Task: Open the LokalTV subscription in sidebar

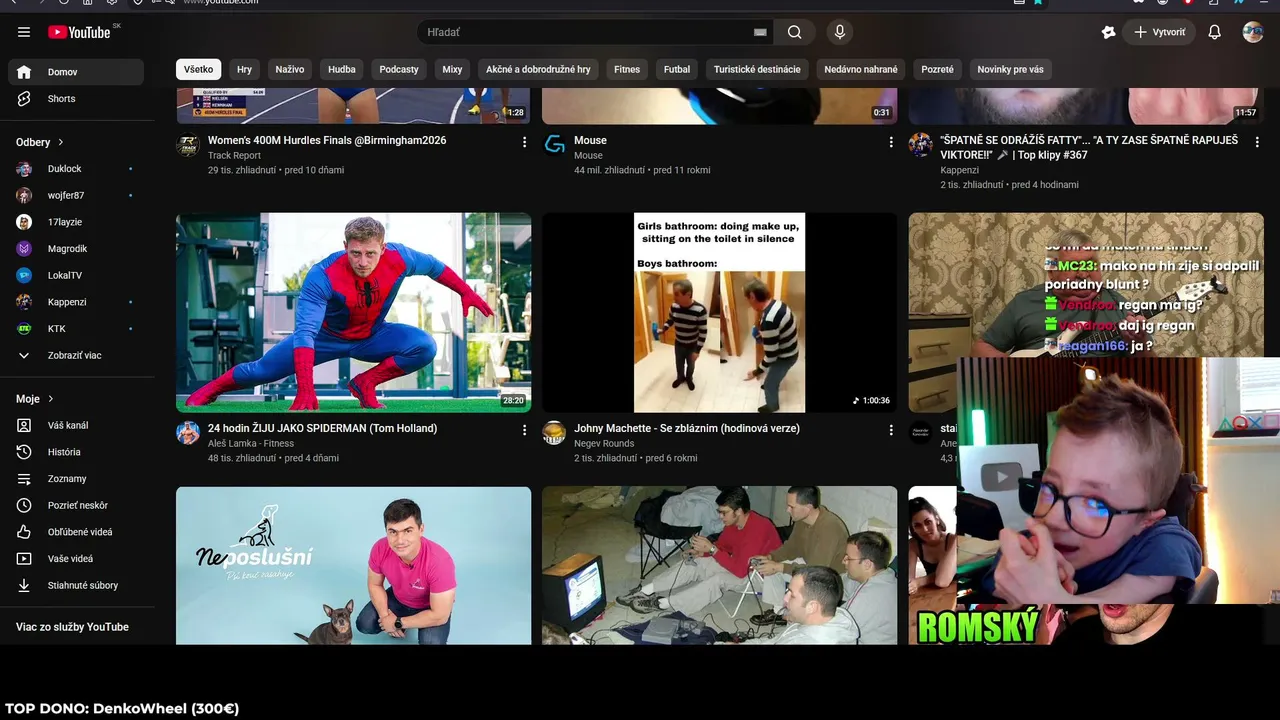Action: point(76,276)
